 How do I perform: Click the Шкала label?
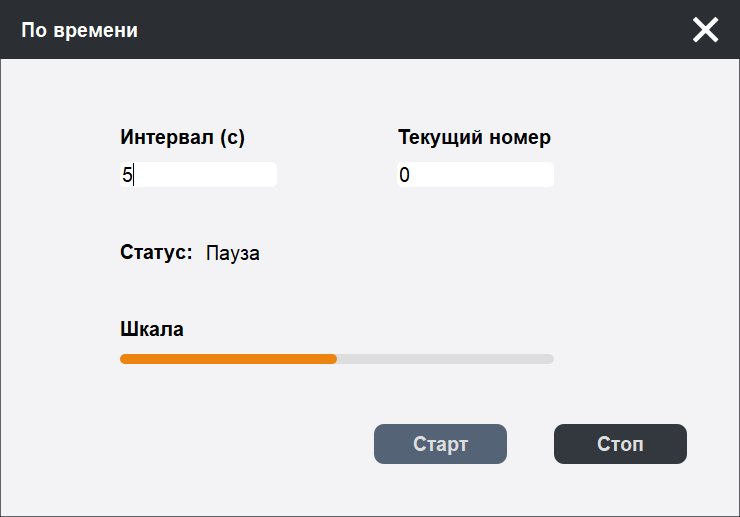click(152, 329)
